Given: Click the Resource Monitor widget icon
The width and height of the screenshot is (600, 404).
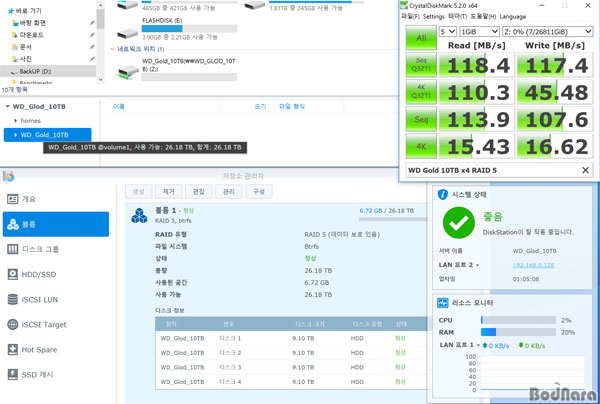Looking at the screenshot, I should click(443, 303).
